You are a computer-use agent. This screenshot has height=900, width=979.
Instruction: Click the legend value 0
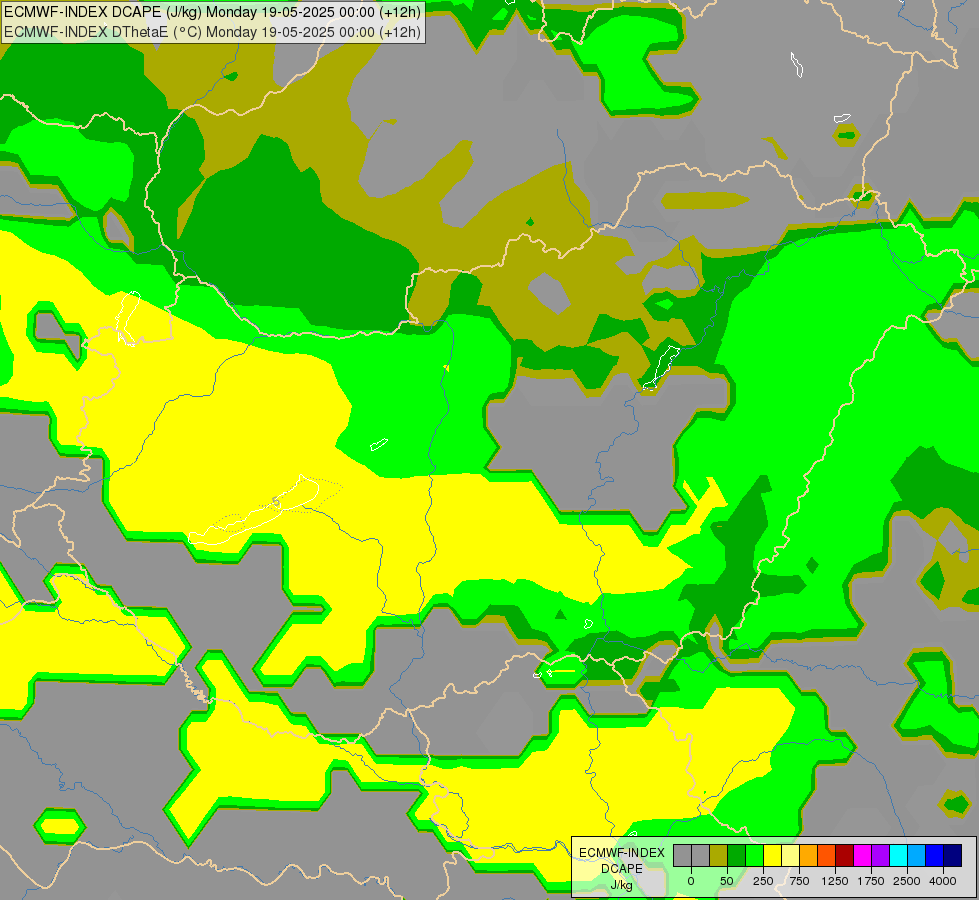click(x=691, y=881)
